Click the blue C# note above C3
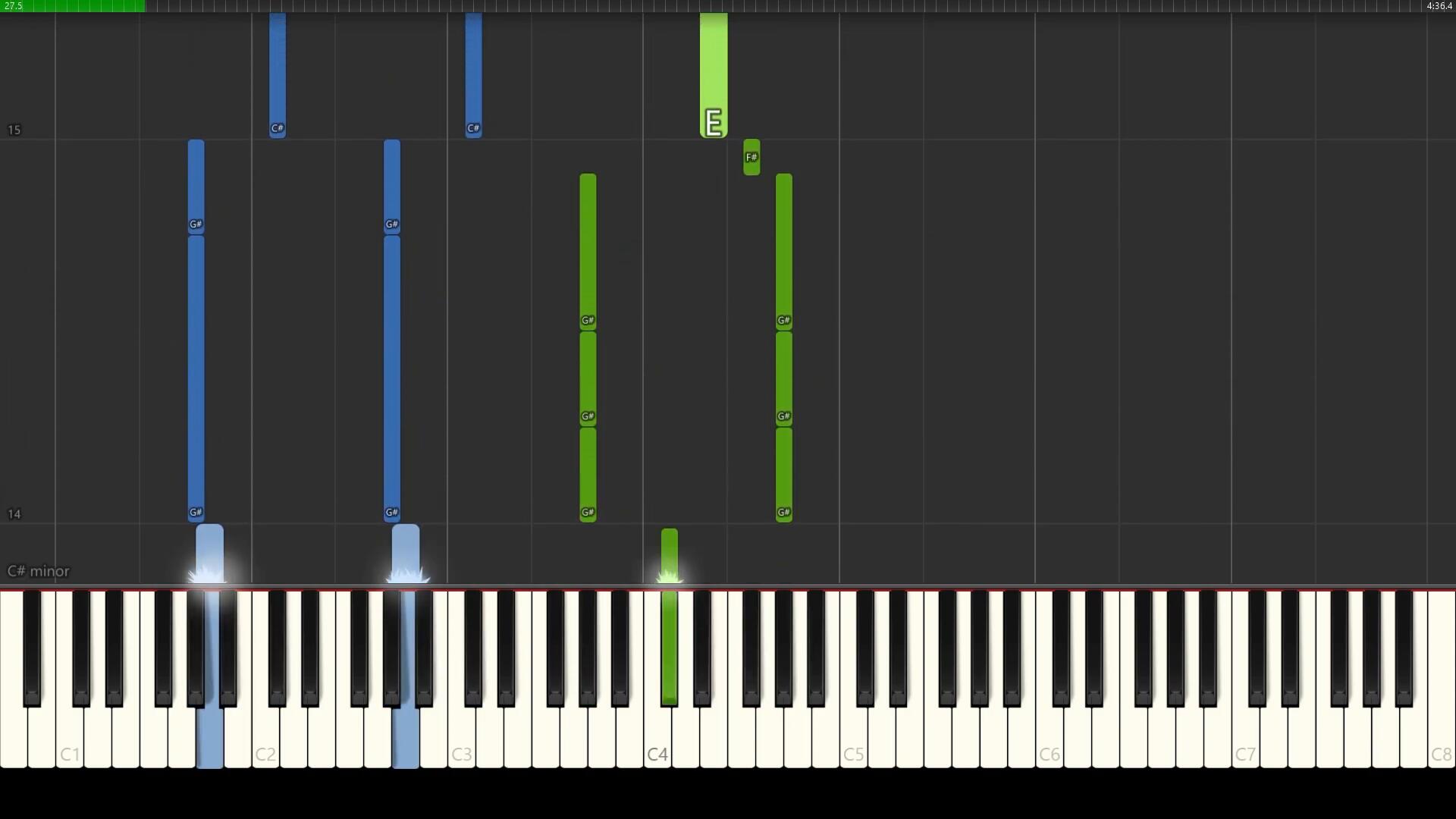Image resolution: width=1456 pixels, height=819 pixels. 473,75
